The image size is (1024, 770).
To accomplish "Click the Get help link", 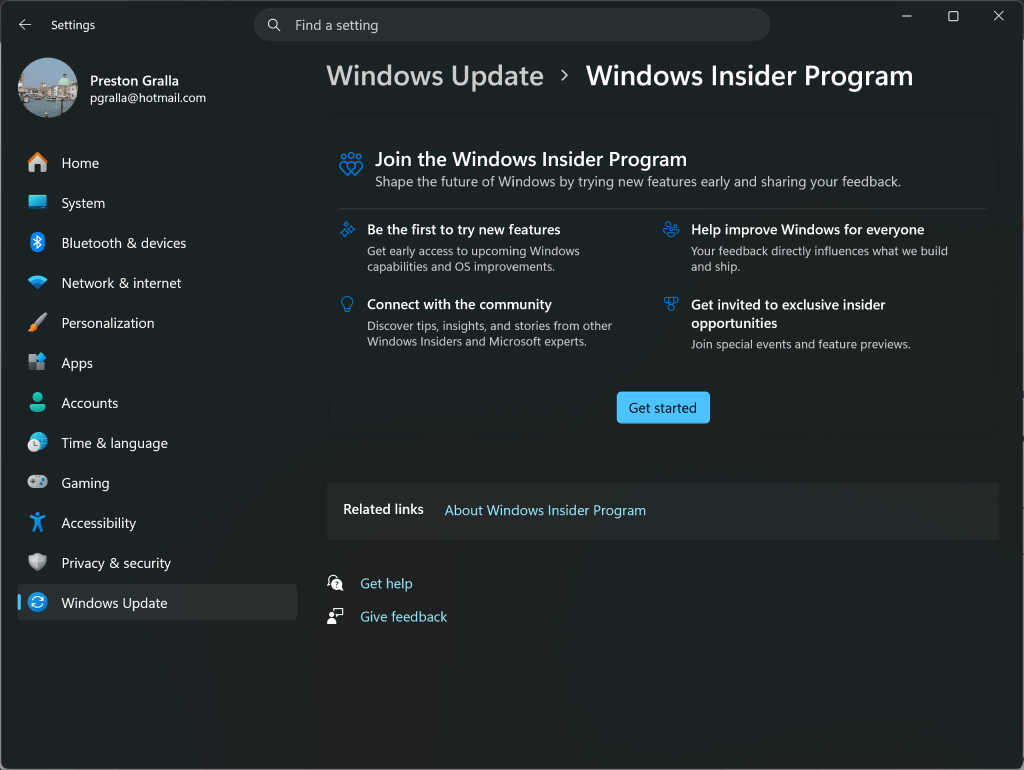I will [386, 583].
